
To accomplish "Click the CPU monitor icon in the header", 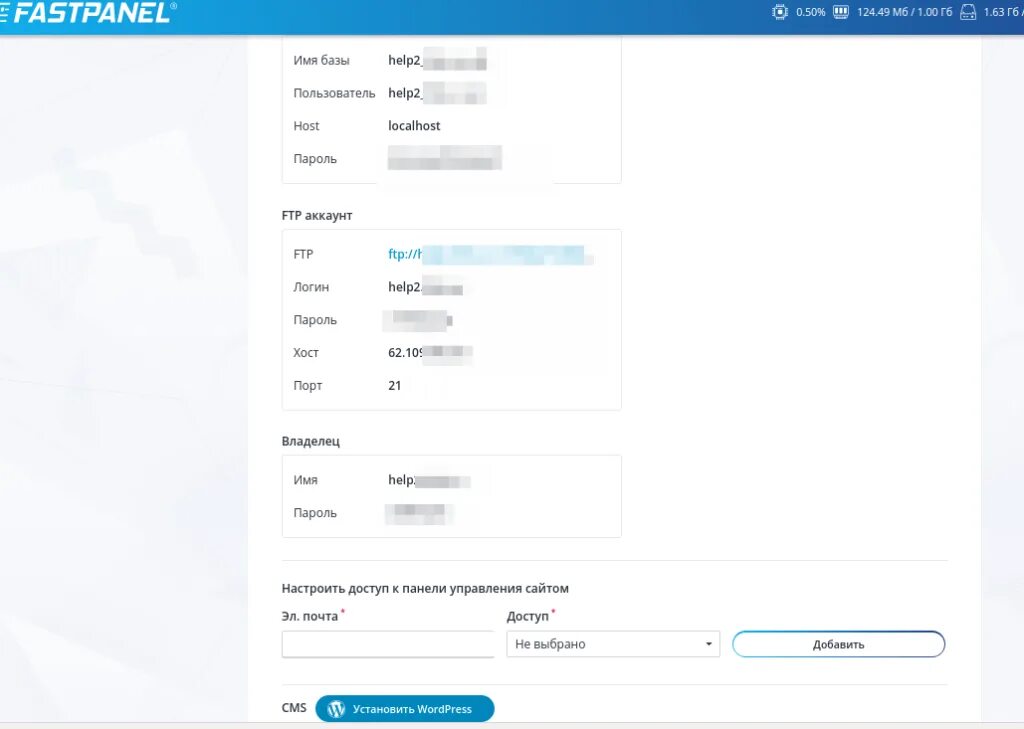I will point(779,12).
